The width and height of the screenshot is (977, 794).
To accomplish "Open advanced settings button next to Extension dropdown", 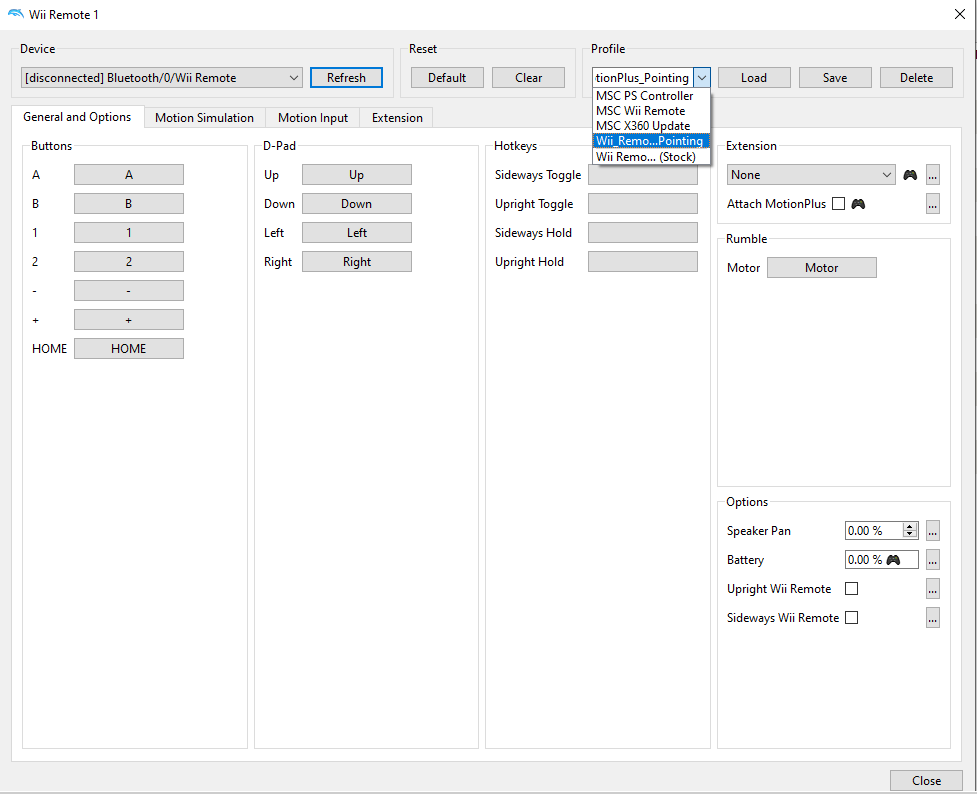I will point(932,175).
